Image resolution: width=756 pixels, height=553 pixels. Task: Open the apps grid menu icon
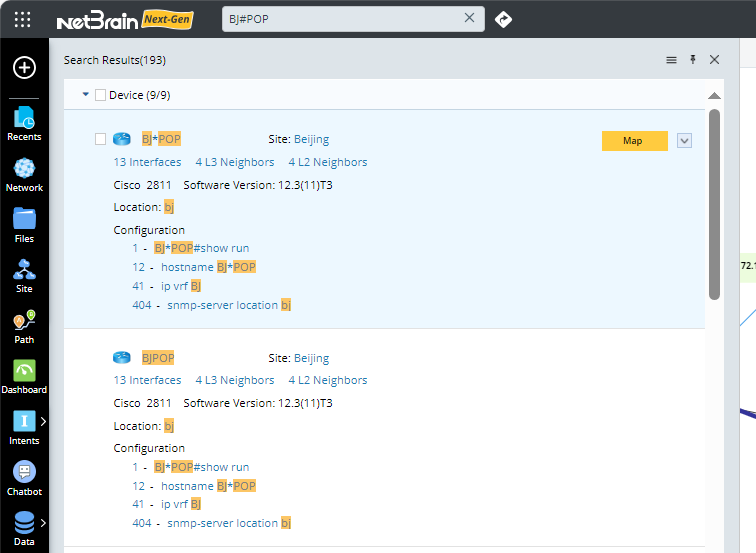pos(23,19)
